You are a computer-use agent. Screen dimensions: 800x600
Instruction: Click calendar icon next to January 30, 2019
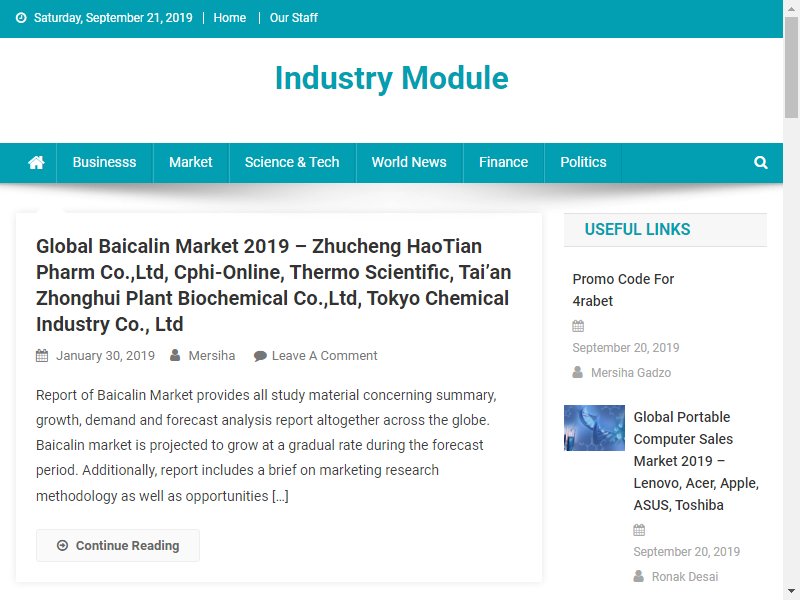tap(42, 356)
